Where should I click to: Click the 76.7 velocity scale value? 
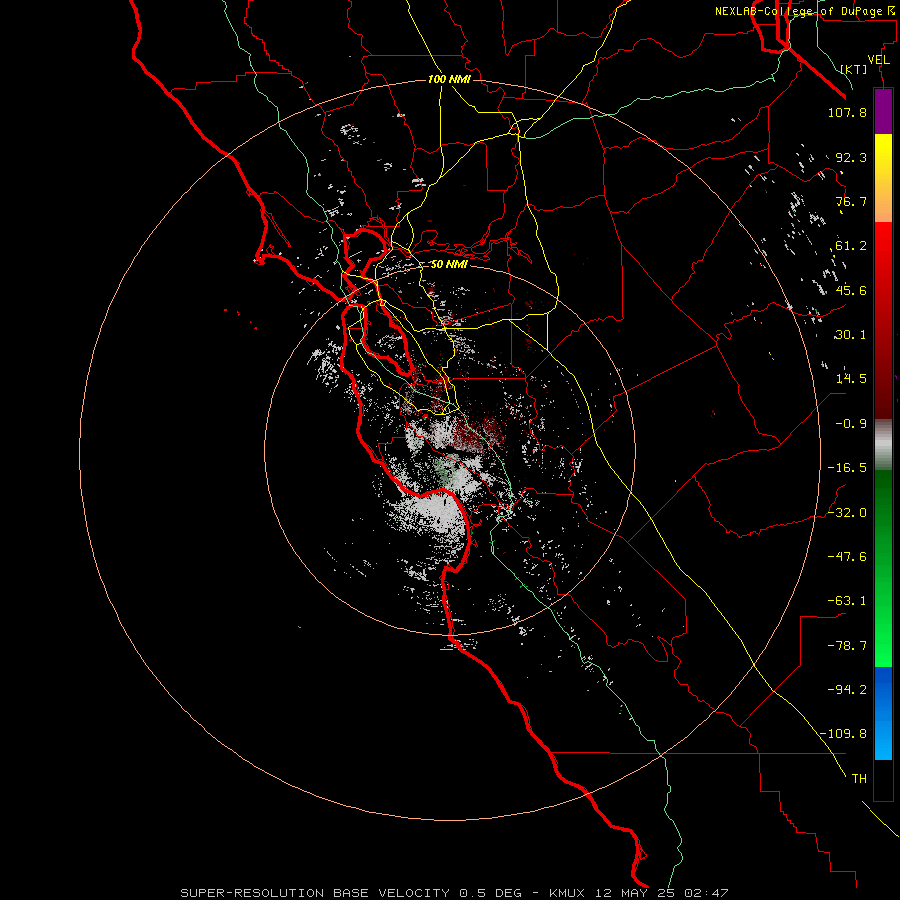(x=851, y=201)
